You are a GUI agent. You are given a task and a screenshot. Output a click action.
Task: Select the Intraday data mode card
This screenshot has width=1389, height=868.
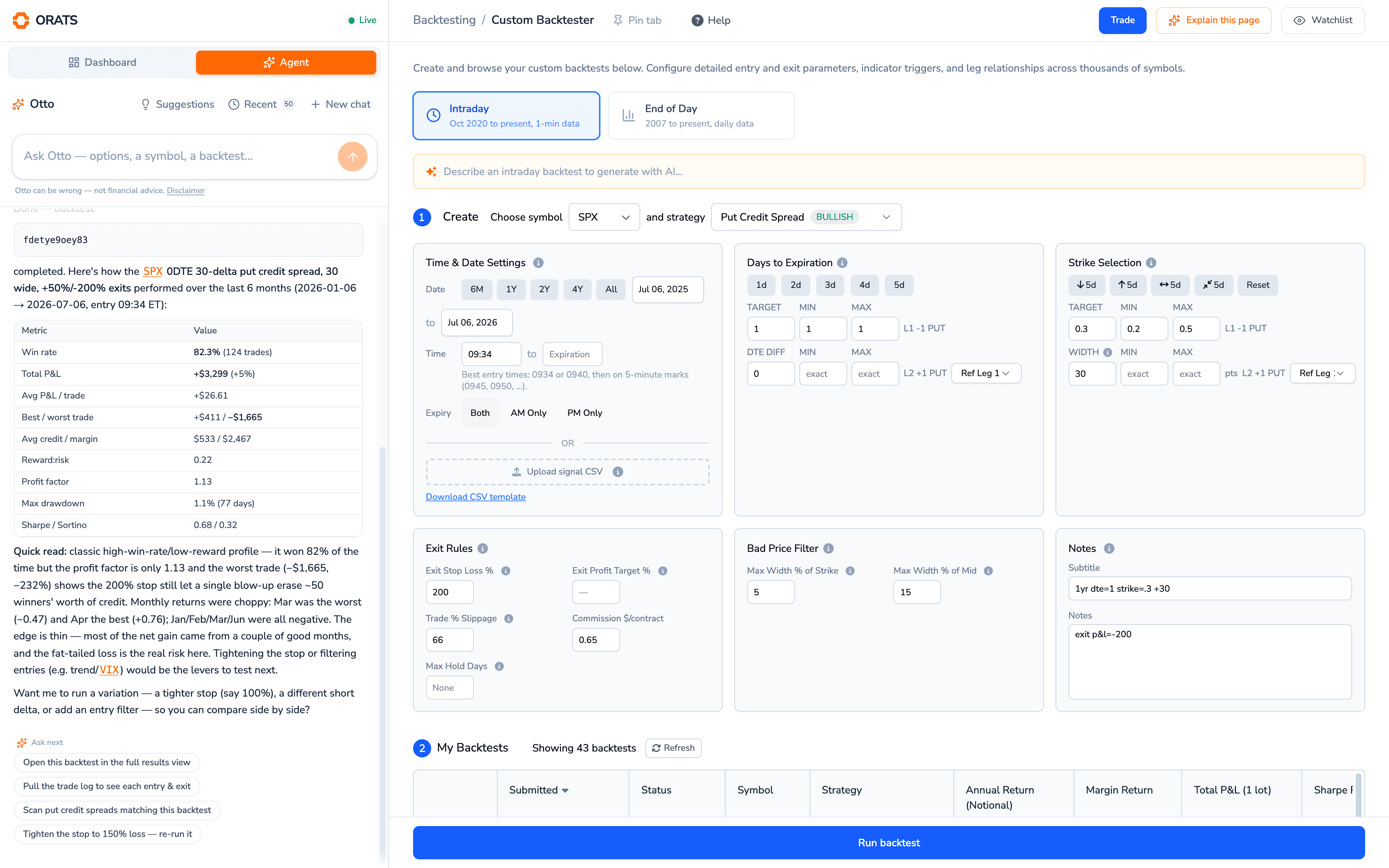click(x=506, y=115)
